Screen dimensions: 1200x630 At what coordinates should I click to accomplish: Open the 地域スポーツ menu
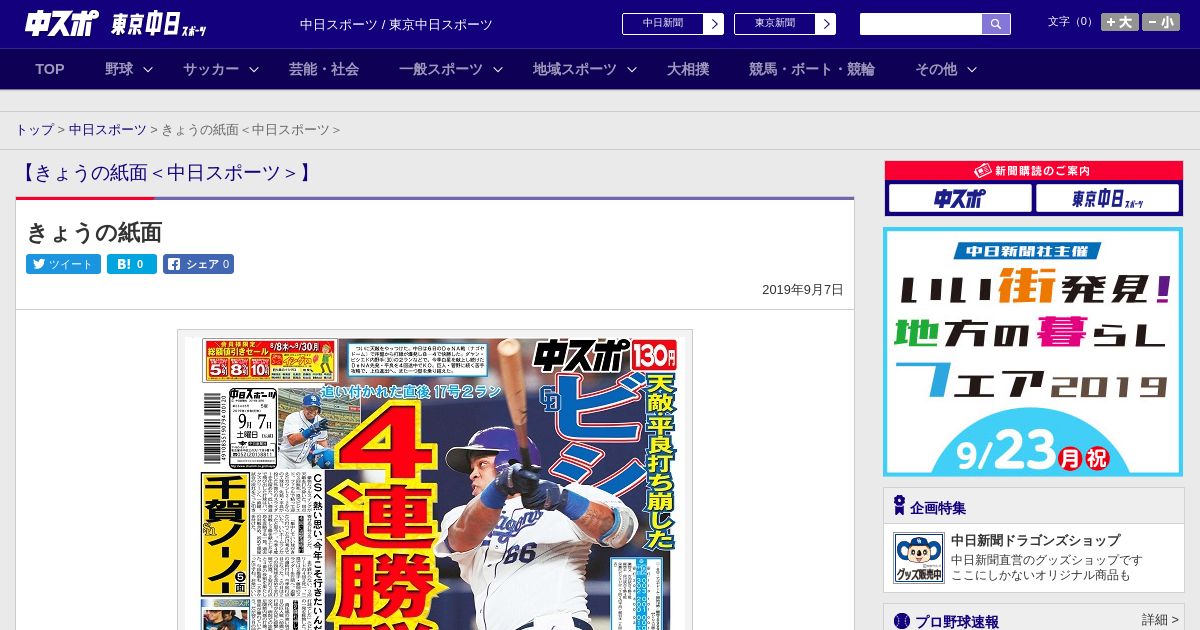point(575,69)
